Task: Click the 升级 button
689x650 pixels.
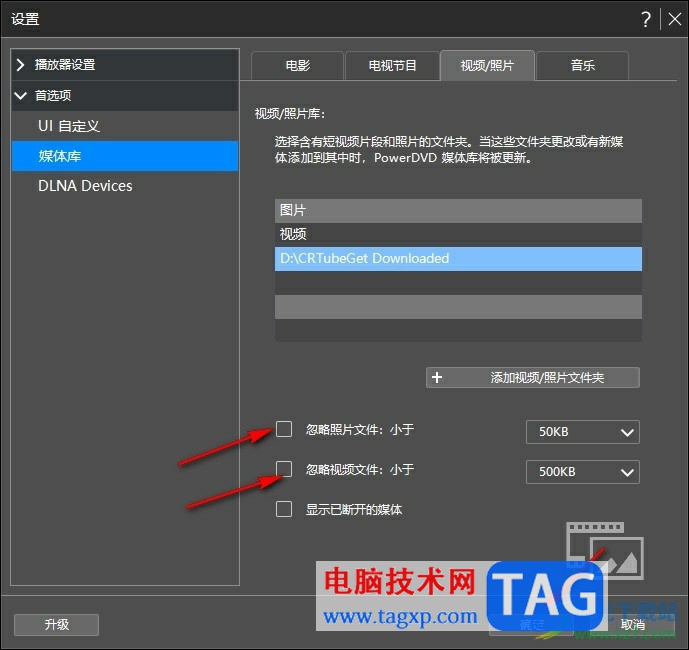Action: (56, 625)
